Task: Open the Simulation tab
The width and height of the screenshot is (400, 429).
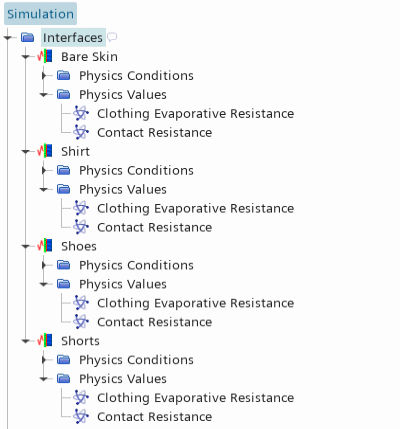Action: (x=40, y=14)
